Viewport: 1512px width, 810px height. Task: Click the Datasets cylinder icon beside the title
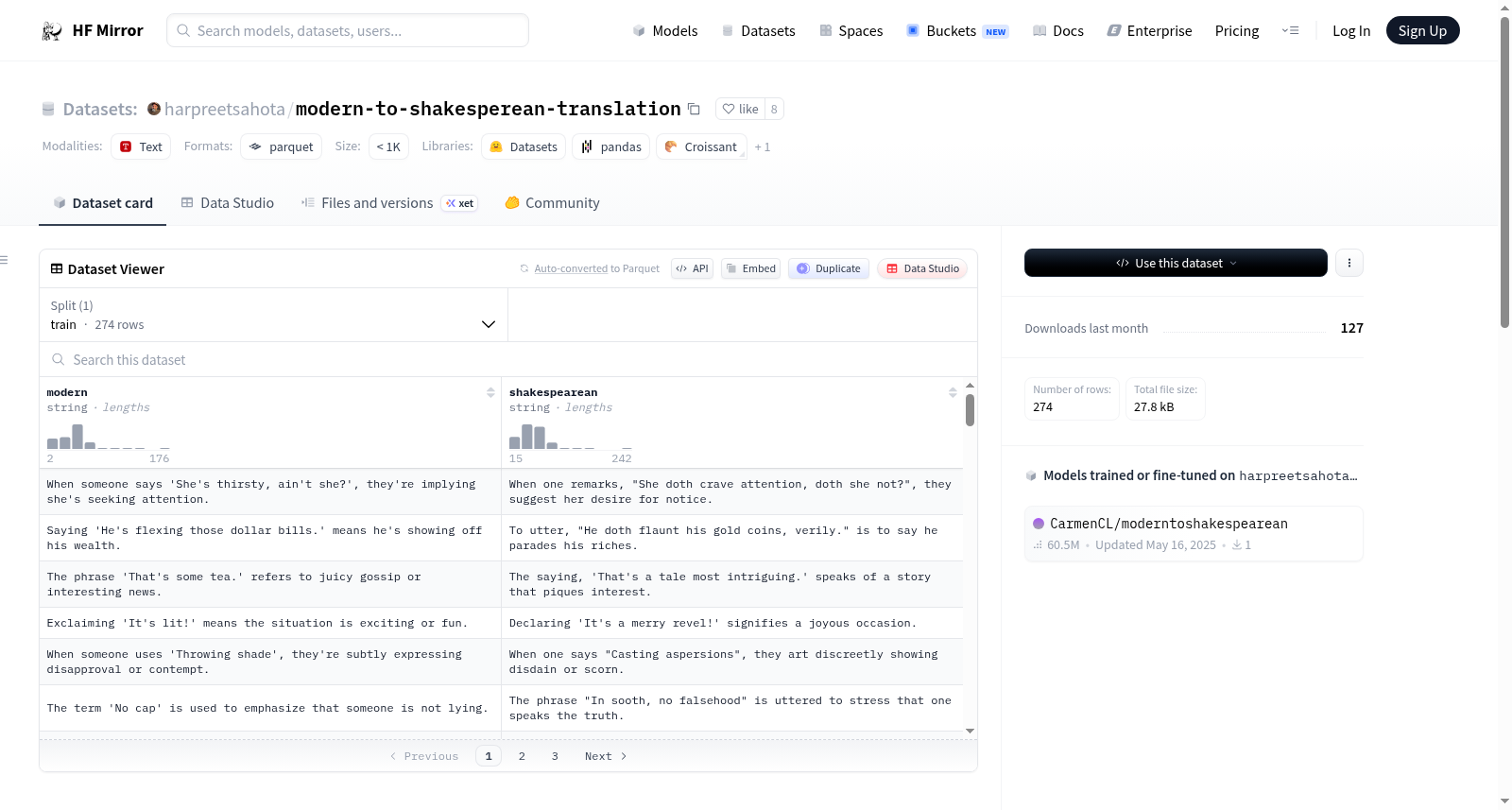pos(48,110)
